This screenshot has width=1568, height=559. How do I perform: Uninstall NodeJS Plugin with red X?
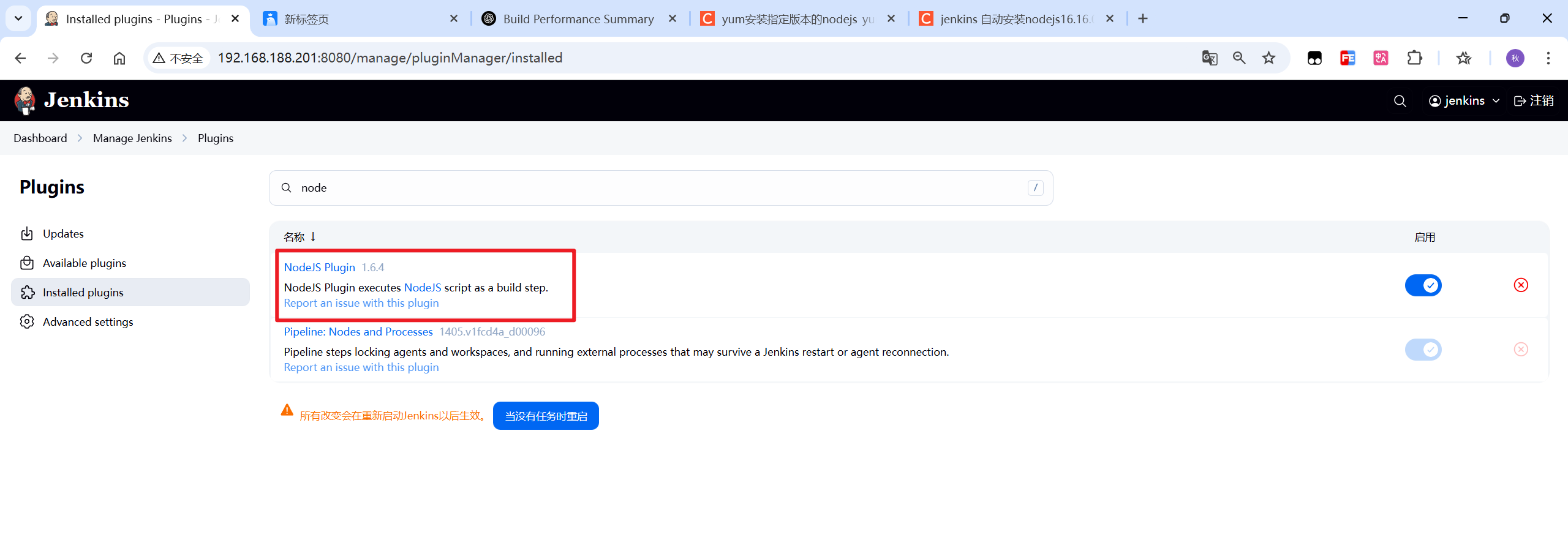point(1521,285)
